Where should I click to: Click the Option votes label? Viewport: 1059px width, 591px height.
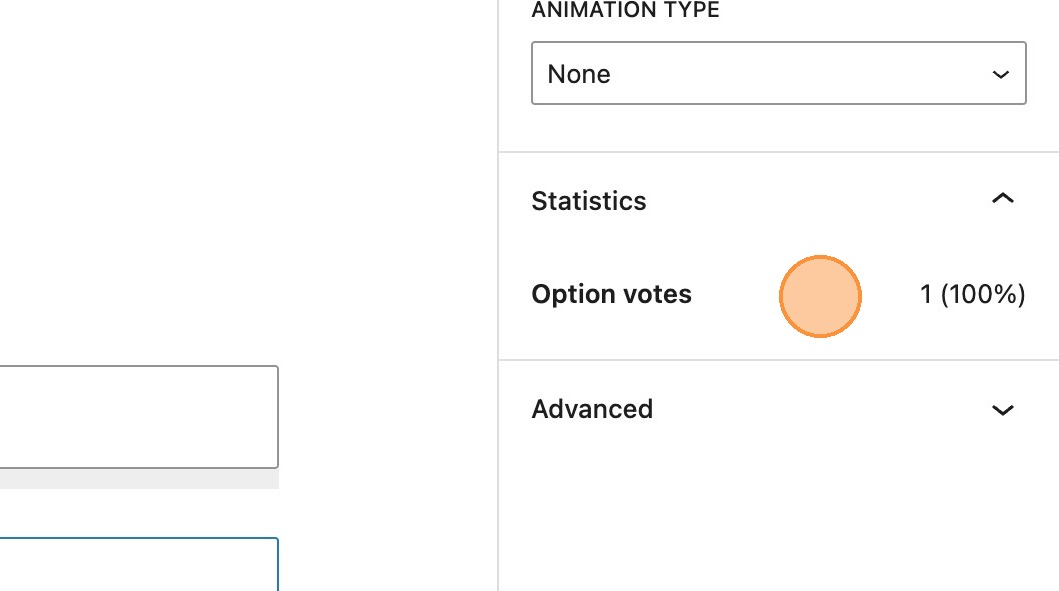click(611, 294)
